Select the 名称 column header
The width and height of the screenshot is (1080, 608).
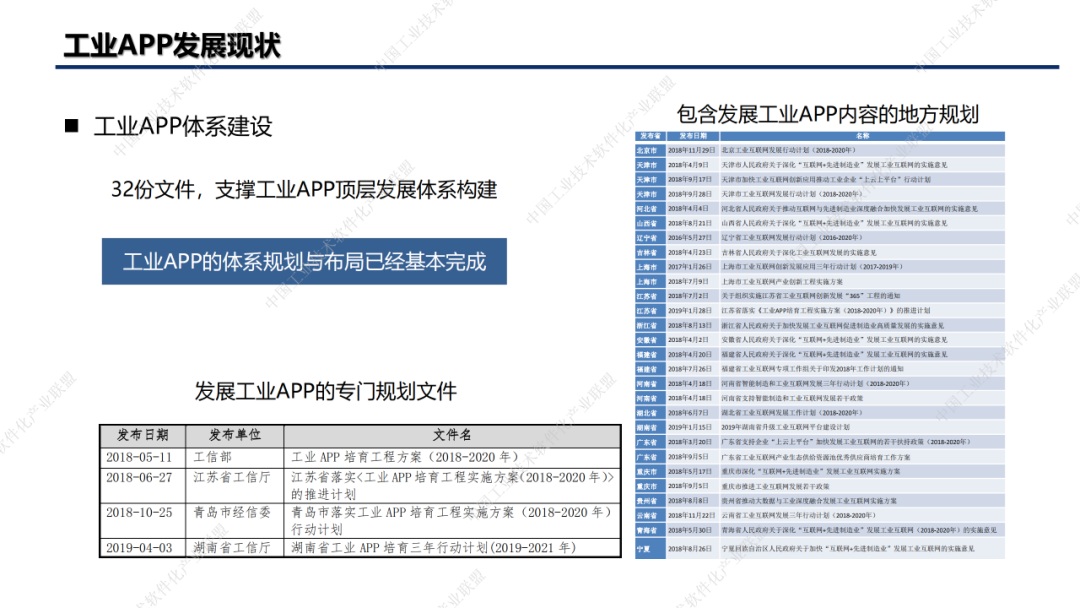coord(862,136)
